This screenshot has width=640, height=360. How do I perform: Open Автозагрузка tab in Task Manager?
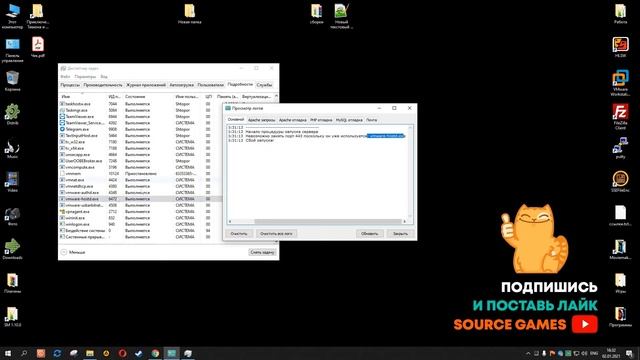(x=181, y=85)
